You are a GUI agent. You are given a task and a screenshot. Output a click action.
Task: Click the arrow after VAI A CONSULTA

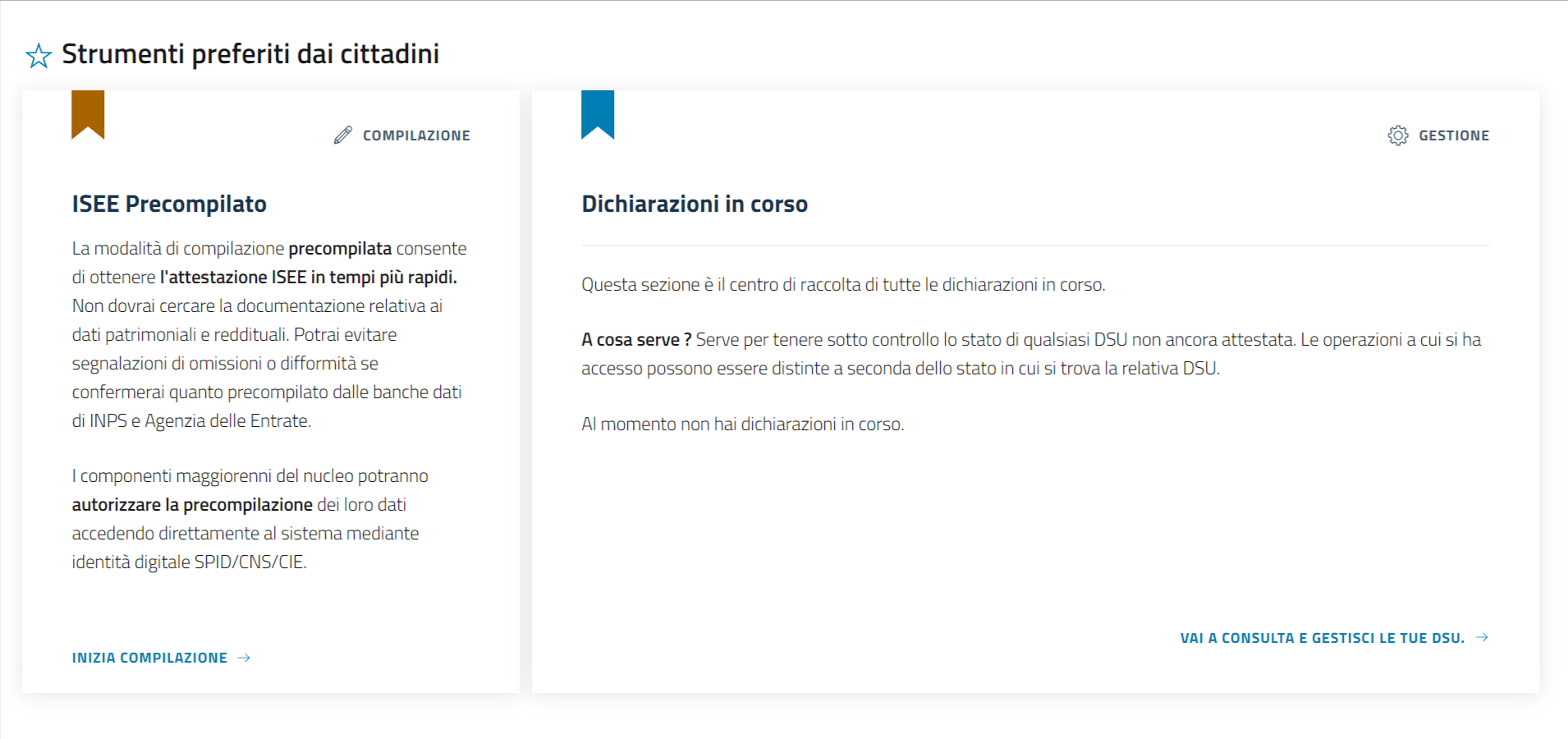pos(1483,637)
